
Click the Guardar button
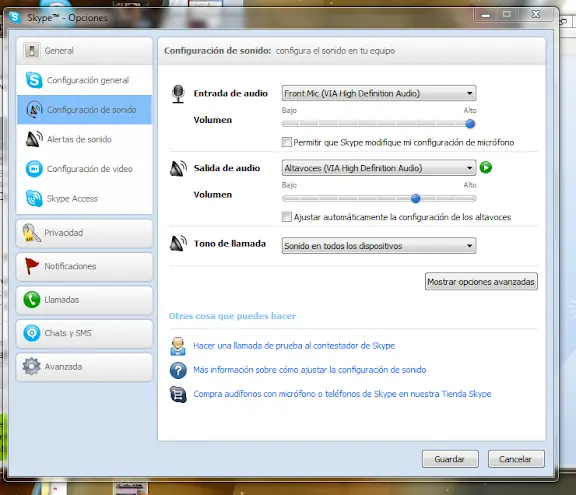point(450,459)
